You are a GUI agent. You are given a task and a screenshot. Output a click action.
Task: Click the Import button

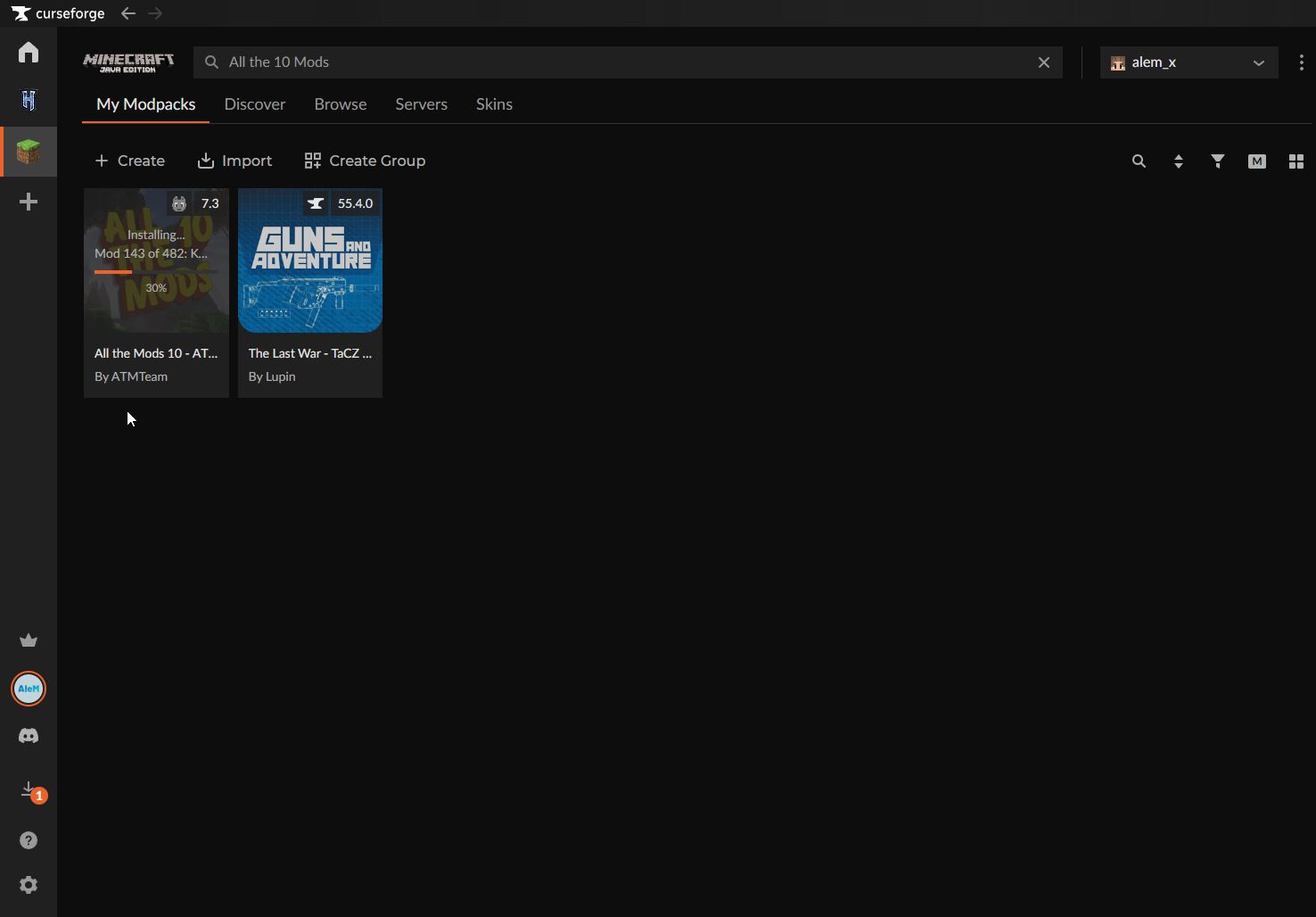(234, 161)
